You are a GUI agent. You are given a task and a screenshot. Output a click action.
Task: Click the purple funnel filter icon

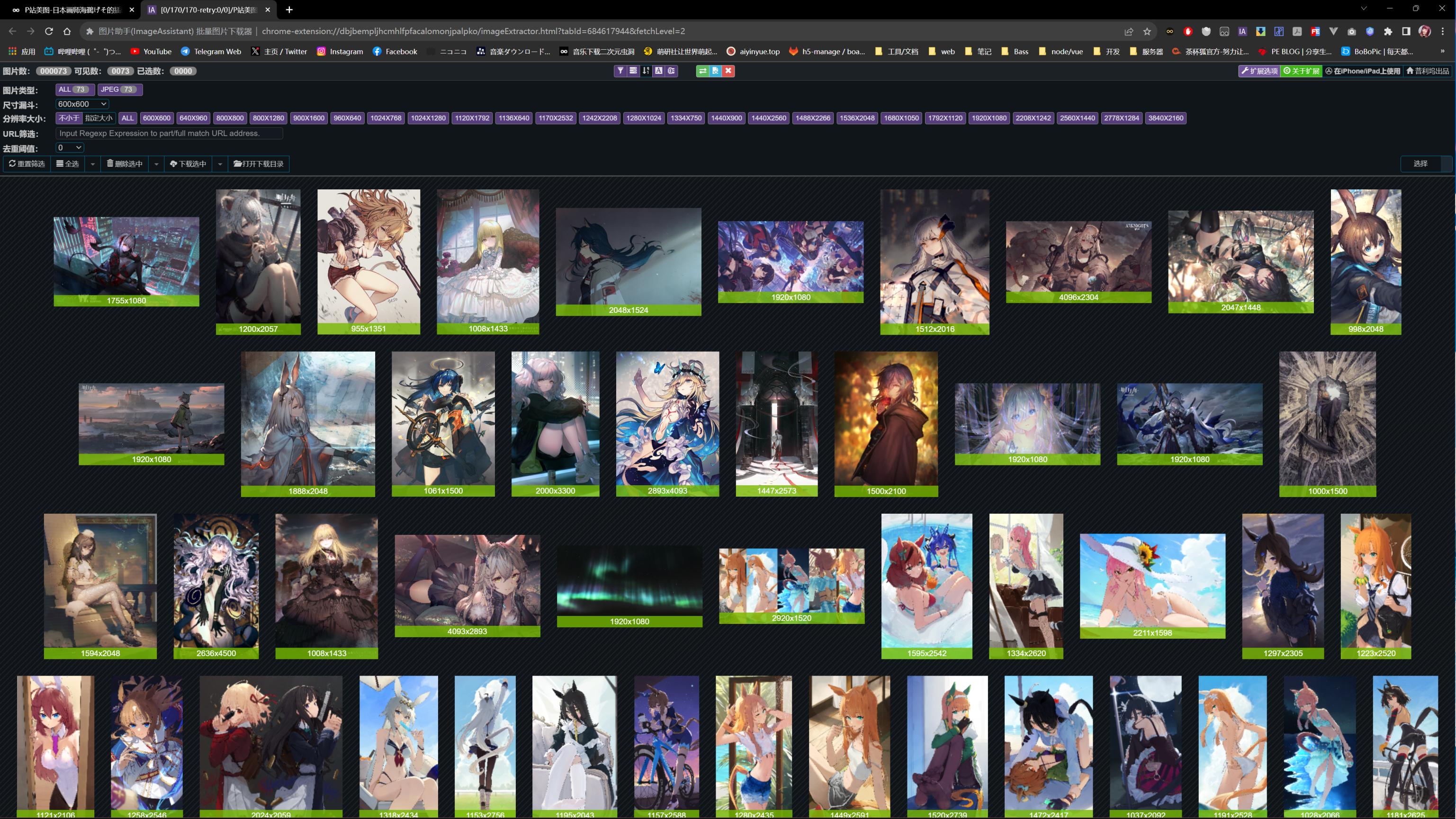[620, 71]
